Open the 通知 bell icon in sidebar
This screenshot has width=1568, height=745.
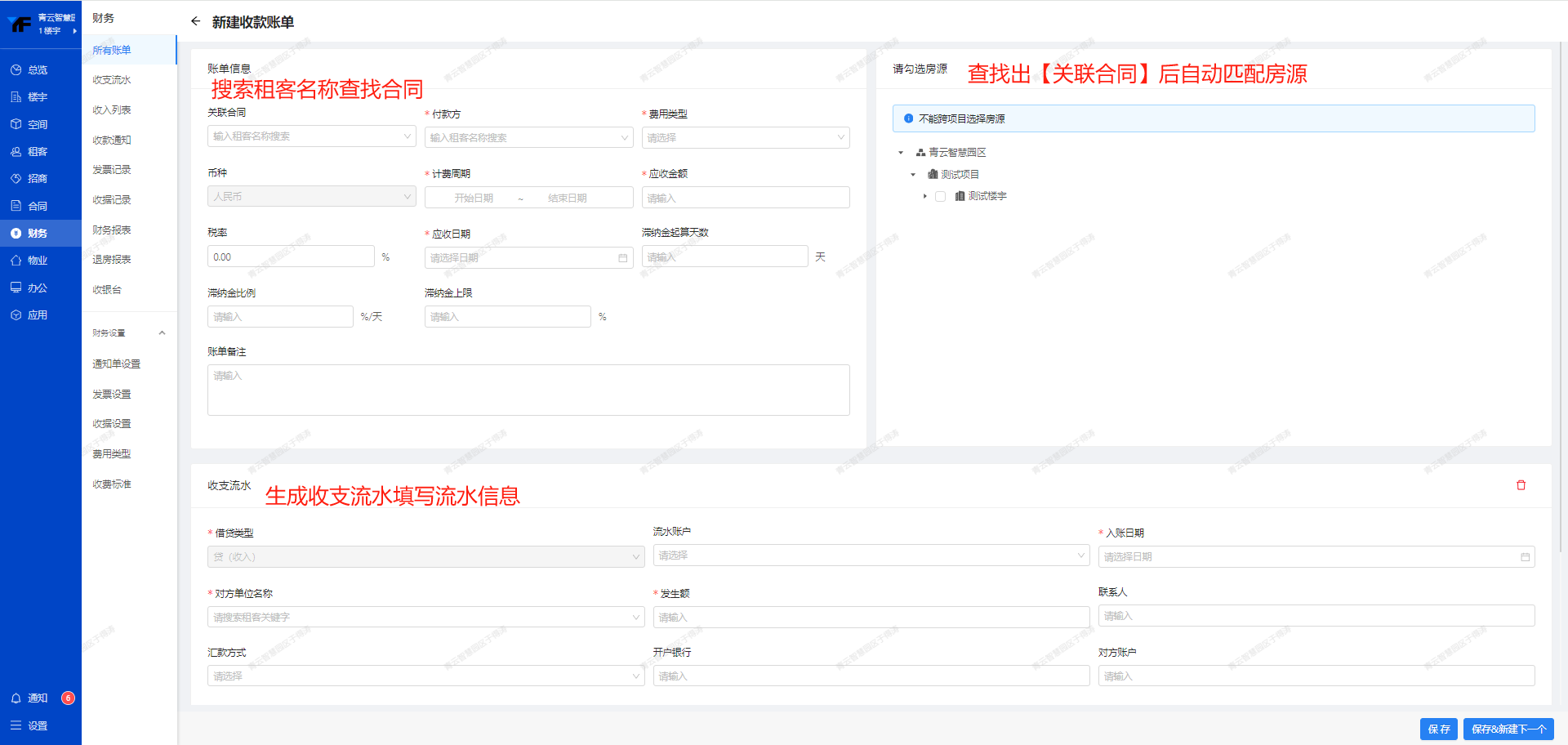pyautogui.click(x=16, y=698)
